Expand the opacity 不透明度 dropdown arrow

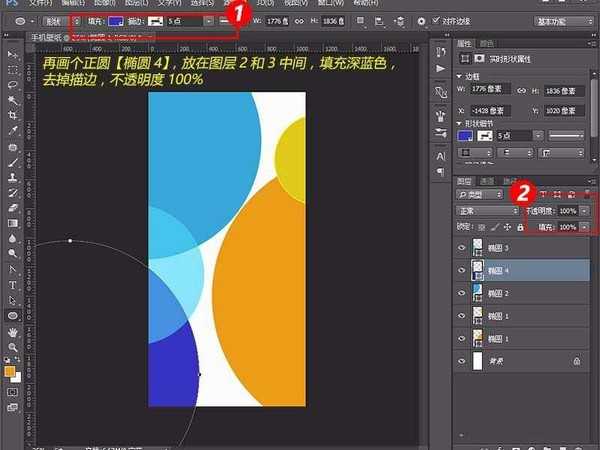584,212
